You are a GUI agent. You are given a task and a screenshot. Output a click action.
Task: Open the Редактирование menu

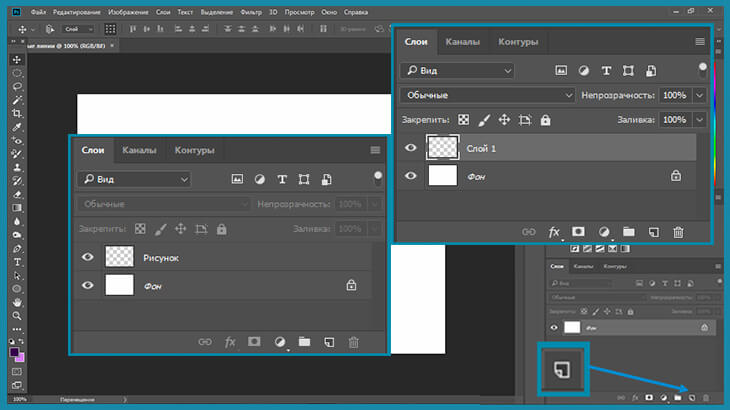pos(77,12)
